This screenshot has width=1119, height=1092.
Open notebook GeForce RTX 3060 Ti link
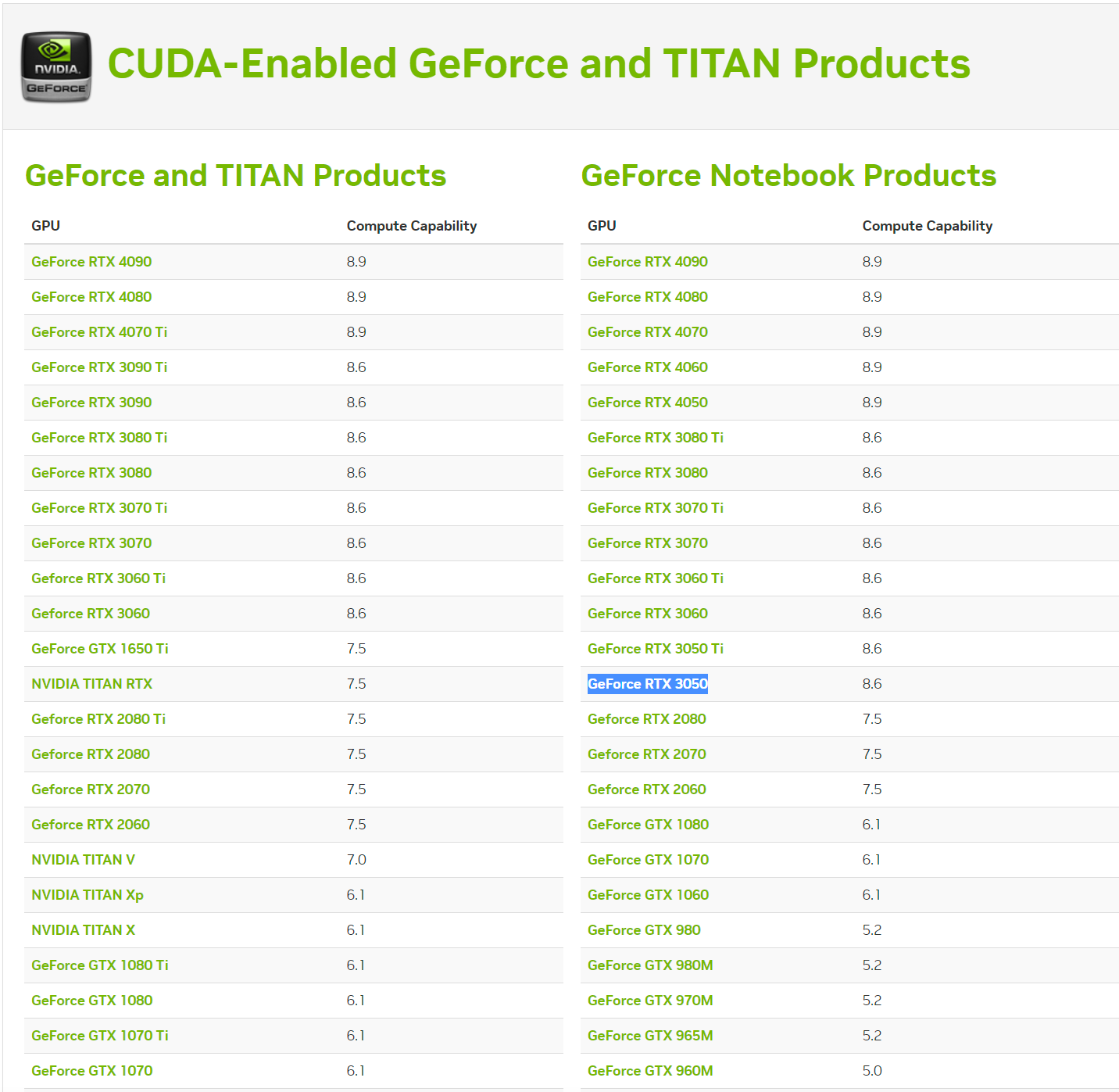pos(656,578)
